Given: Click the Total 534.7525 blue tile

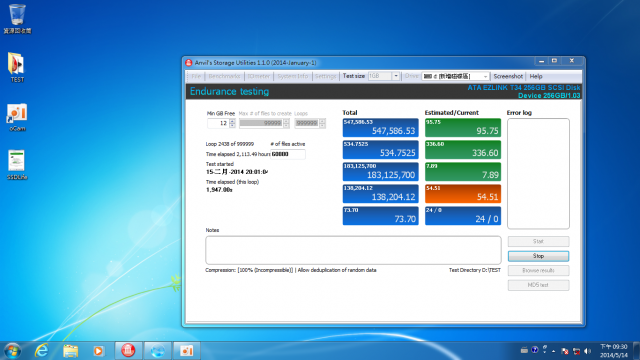Looking at the screenshot, I should tap(380, 150).
